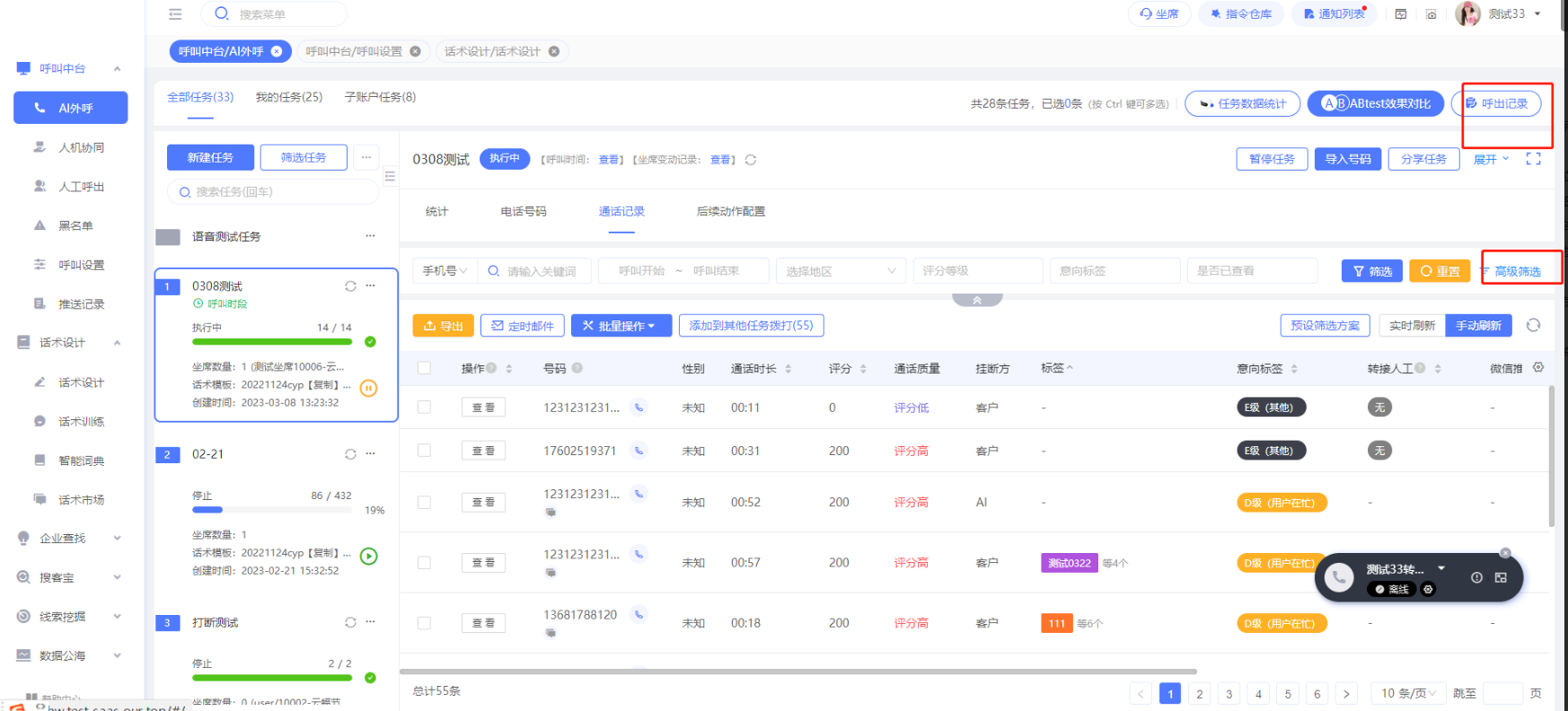Switch to 我的任务(25) tab

[288, 97]
